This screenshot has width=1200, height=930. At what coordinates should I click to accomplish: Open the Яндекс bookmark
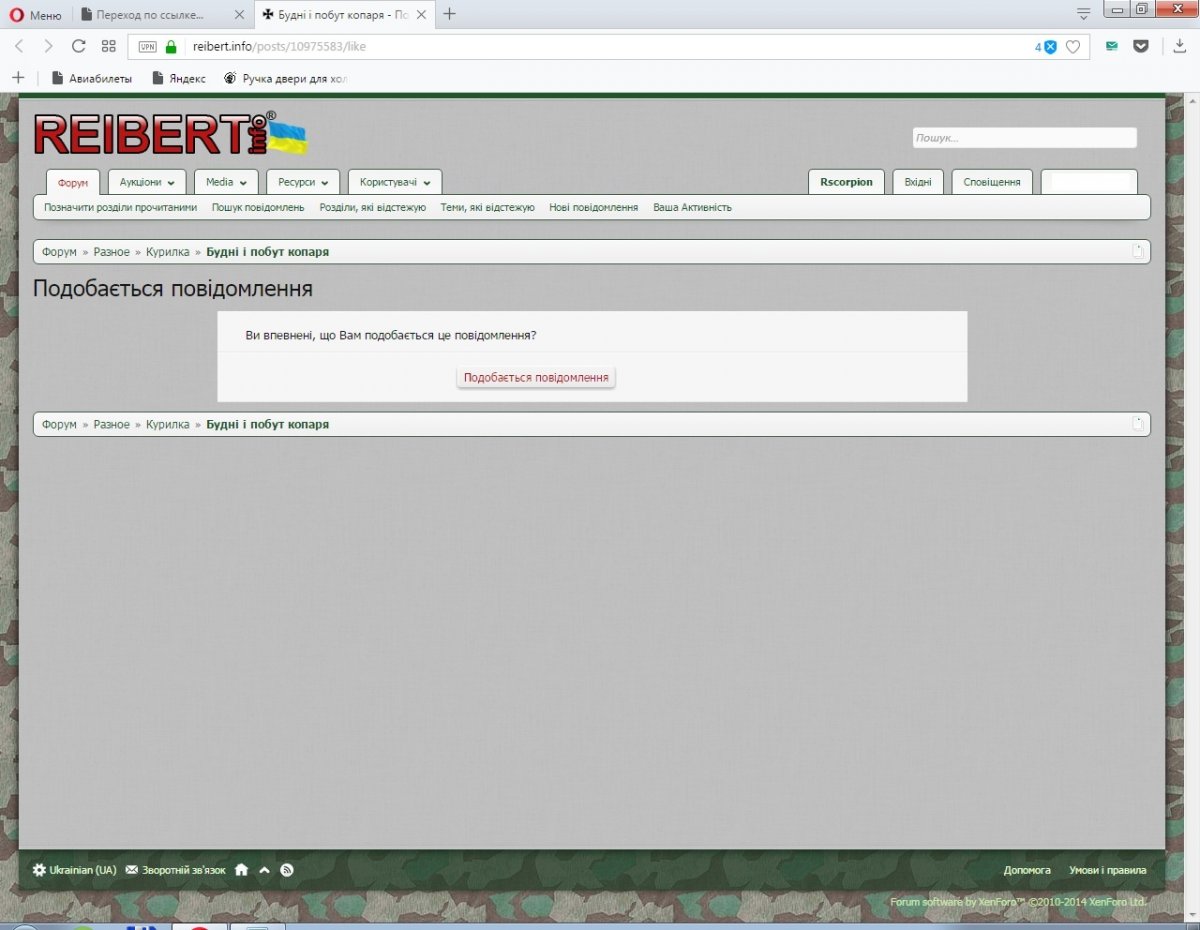click(179, 78)
